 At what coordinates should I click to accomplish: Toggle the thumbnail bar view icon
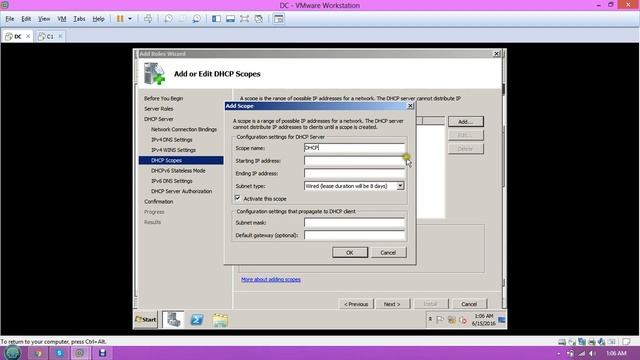coord(230,19)
